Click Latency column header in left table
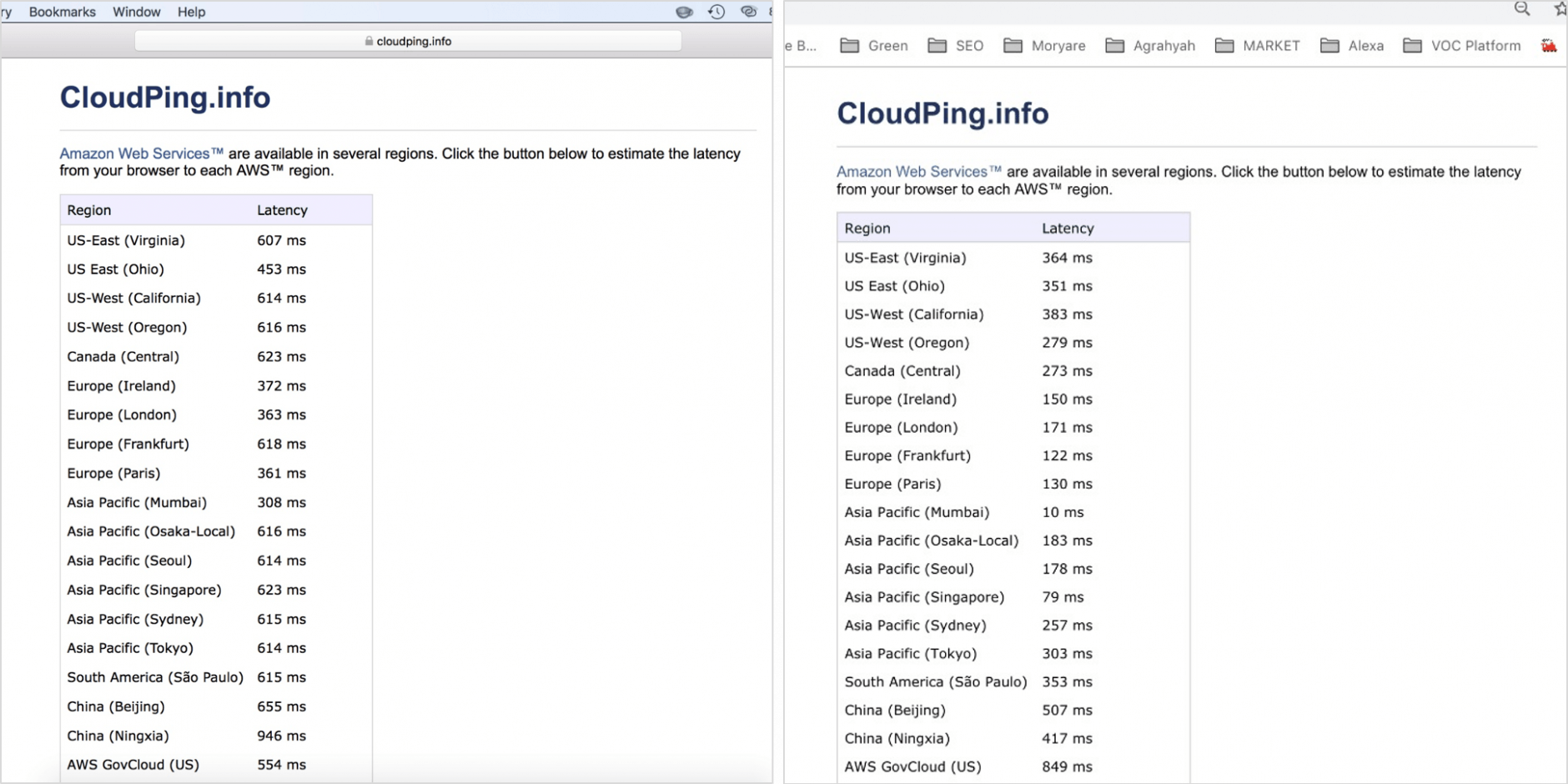 point(282,210)
